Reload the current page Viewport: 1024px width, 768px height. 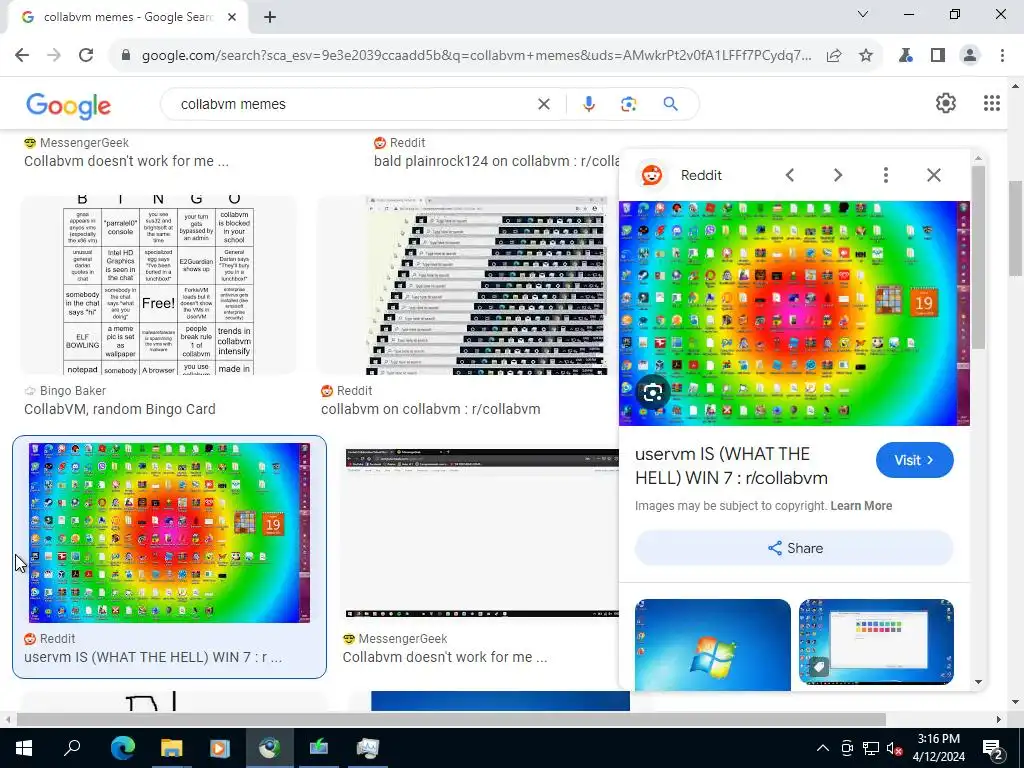pyautogui.click(x=86, y=56)
